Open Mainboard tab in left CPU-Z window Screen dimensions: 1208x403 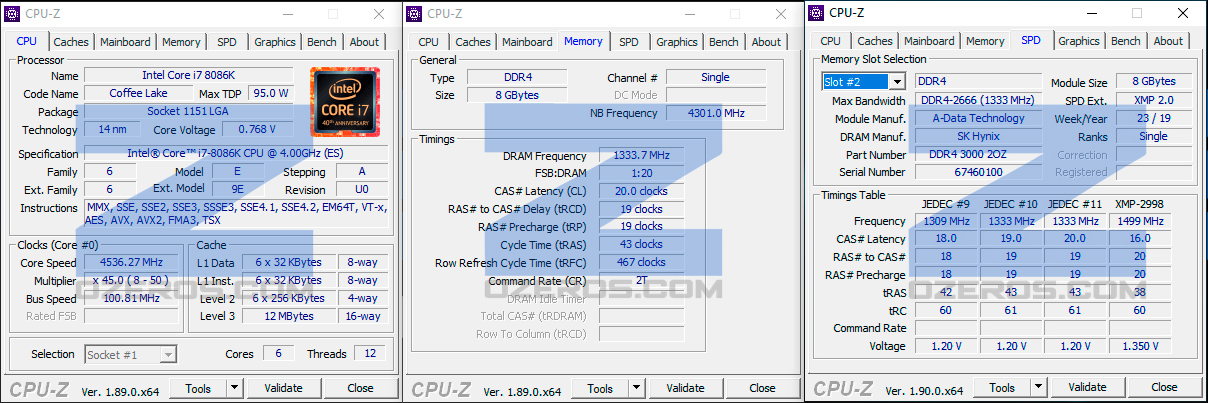tap(125, 42)
